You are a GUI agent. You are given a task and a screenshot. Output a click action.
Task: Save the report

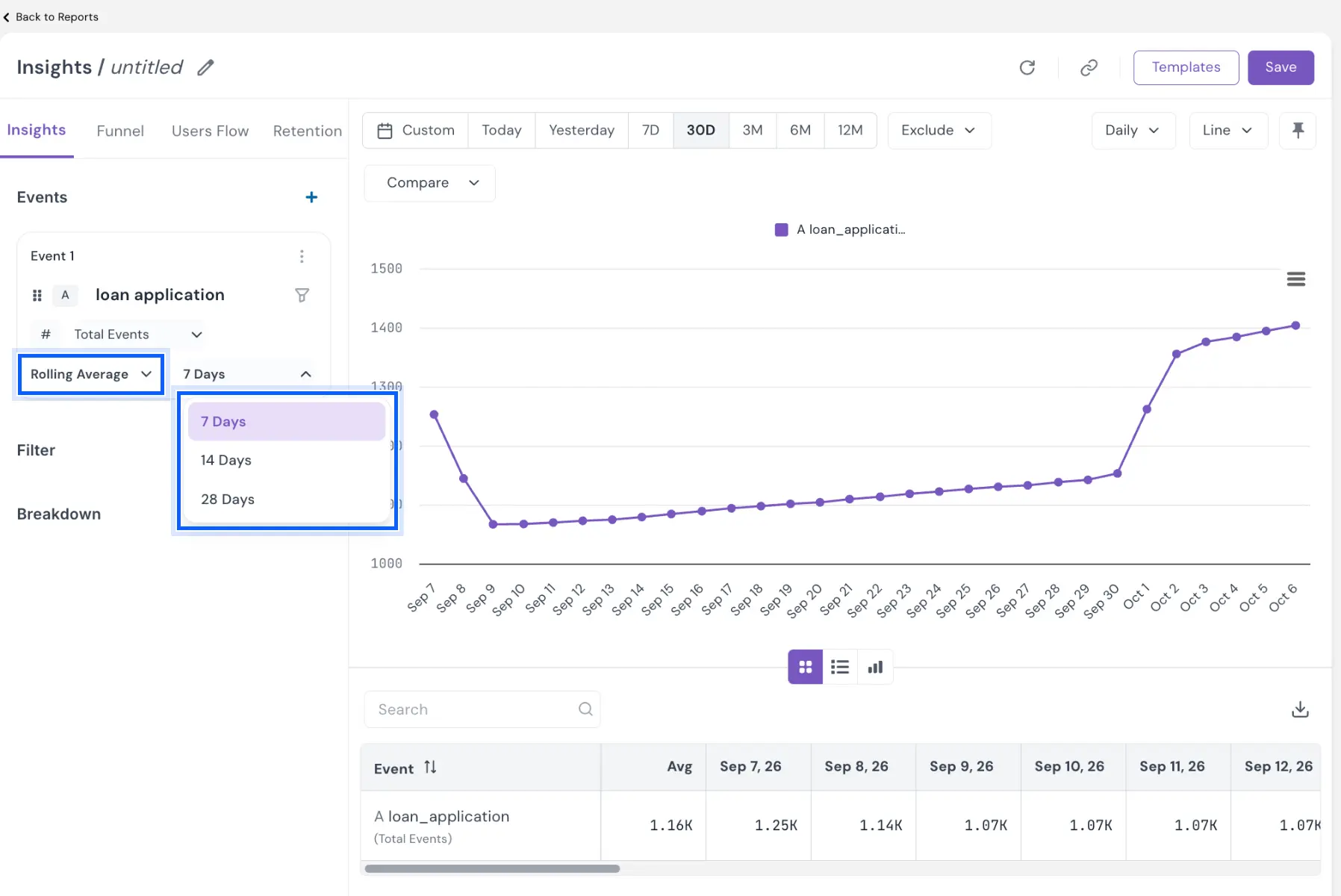[x=1281, y=68]
